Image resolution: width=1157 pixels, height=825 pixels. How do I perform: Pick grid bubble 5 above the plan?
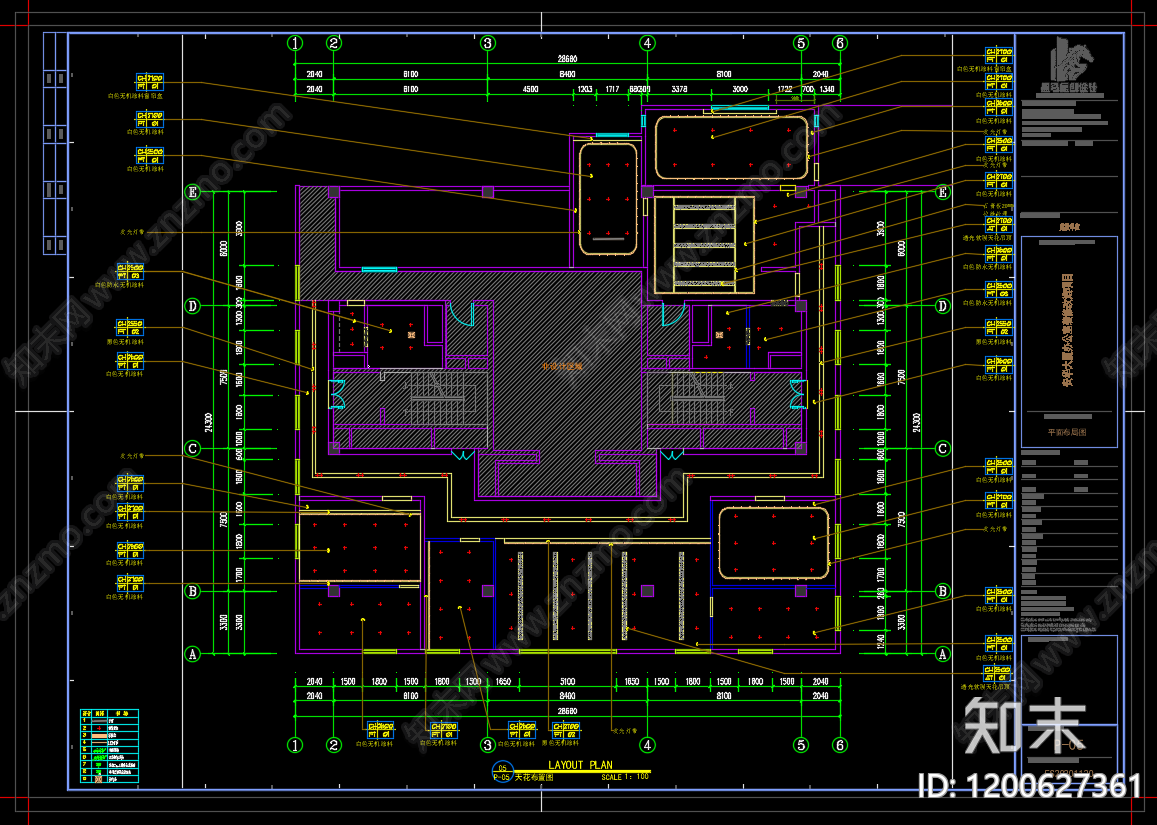point(801,43)
